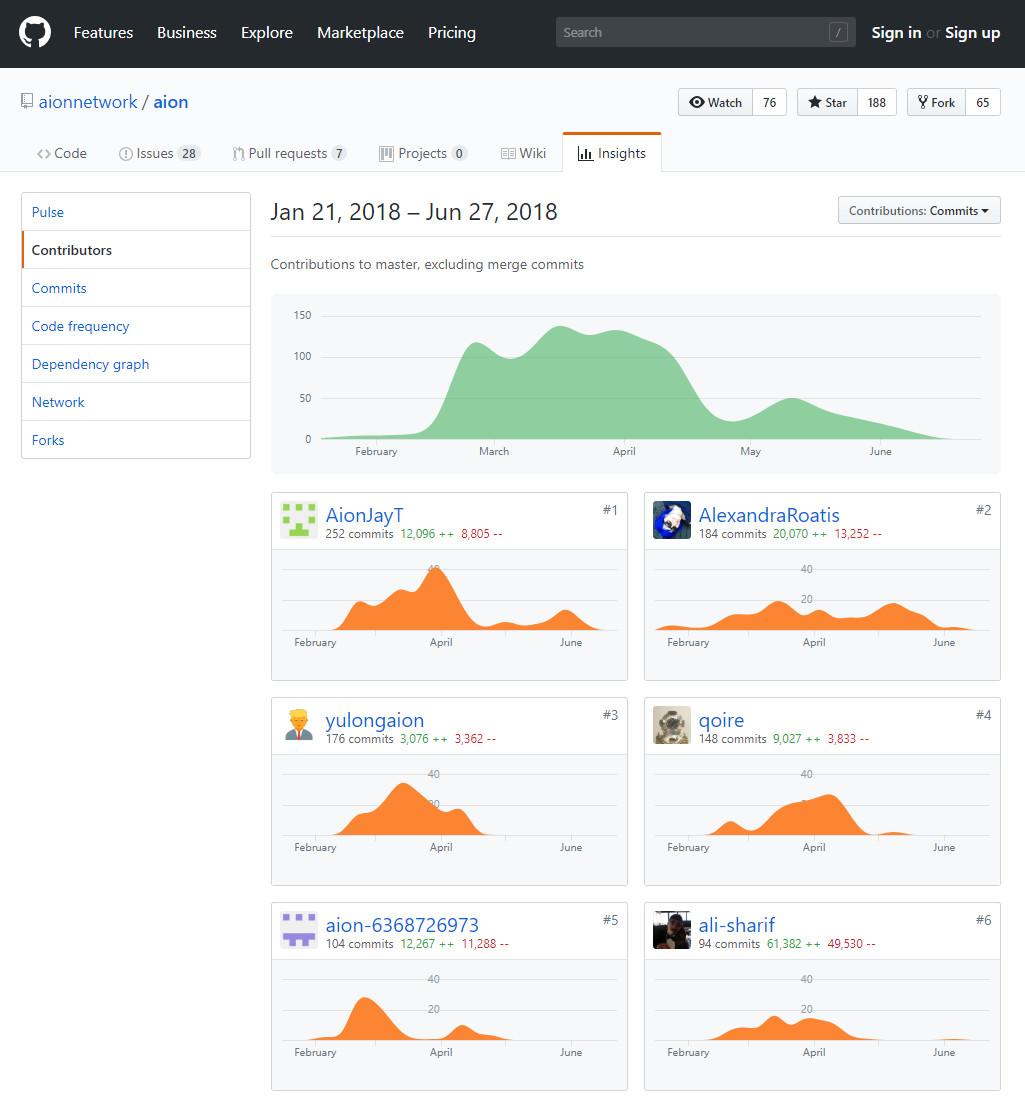Open qoire's avatar image
This screenshot has height=1099, width=1025.
pos(672,725)
